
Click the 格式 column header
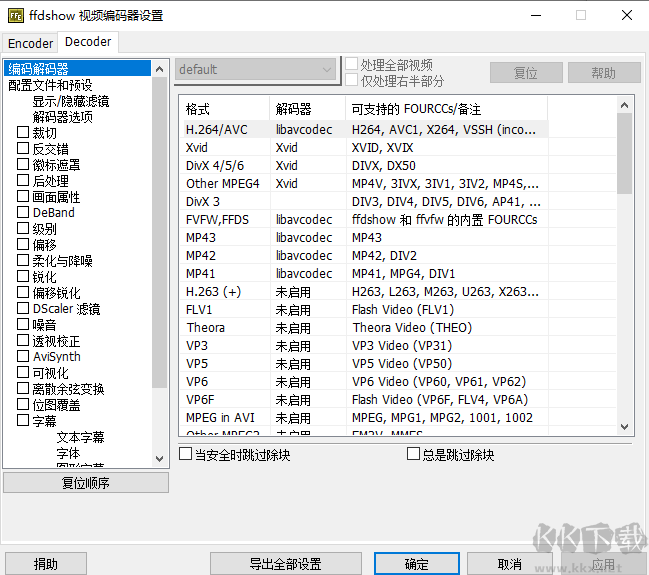pos(198,109)
